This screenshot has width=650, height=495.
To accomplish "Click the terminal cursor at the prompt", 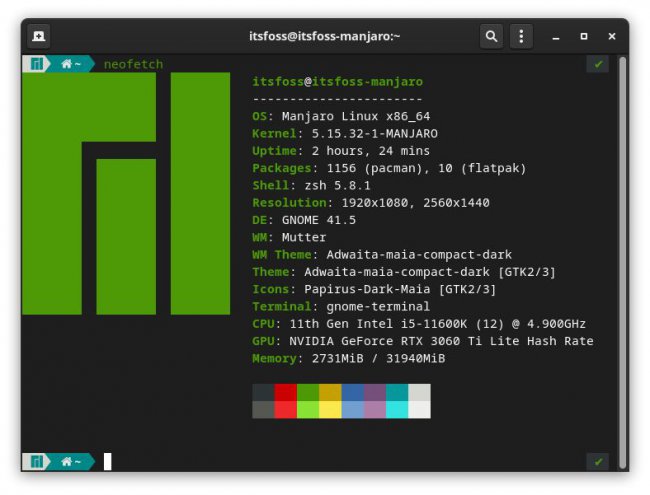I will click(107, 461).
